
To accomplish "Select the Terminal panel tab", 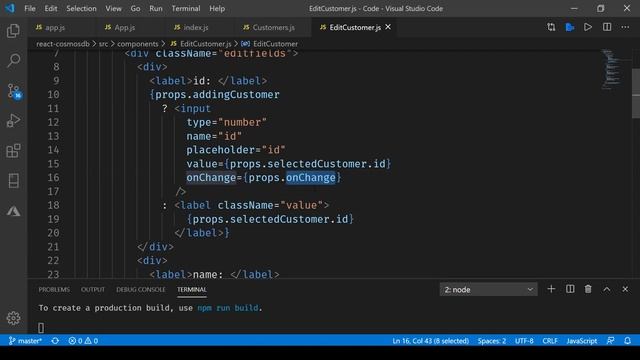I will (192, 289).
